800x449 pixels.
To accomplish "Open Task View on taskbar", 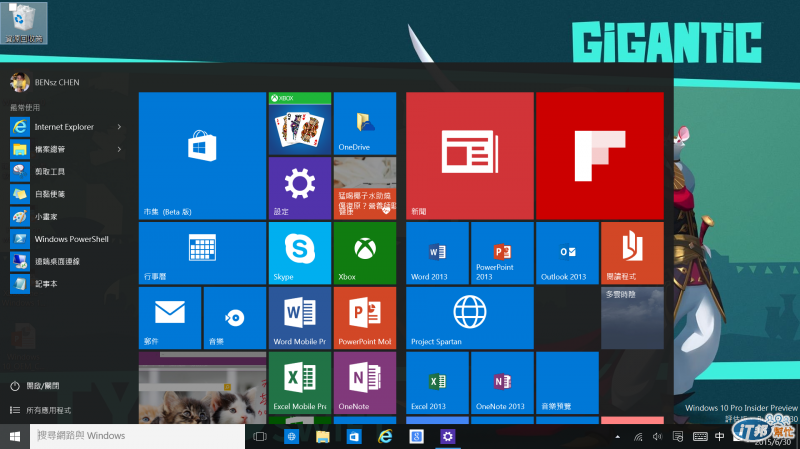I will point(260,437).
